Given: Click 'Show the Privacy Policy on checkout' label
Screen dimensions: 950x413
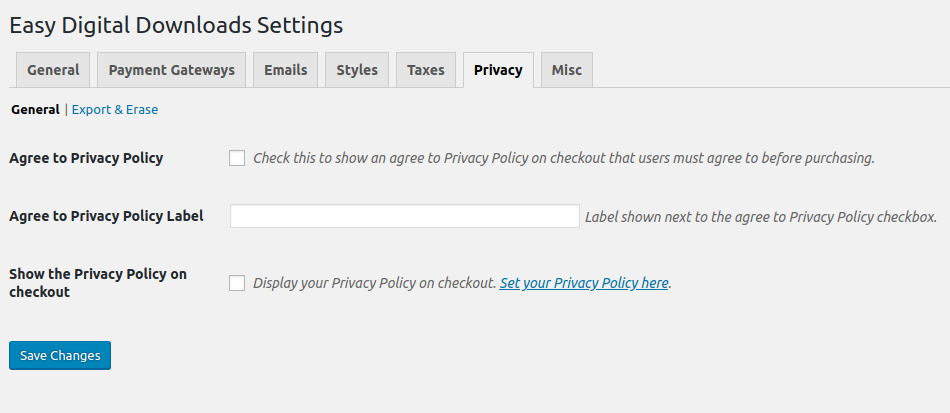Looking at the screenshot, I should (x=97, y=283).
